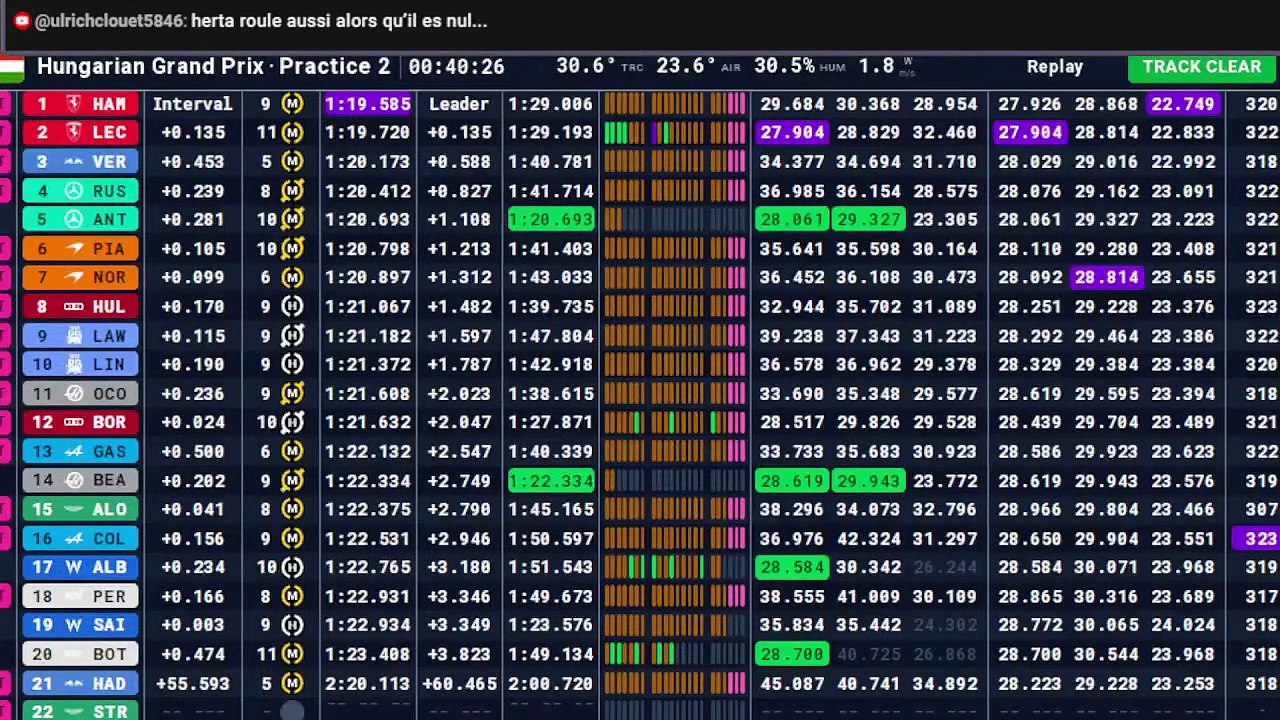This screenshot has width=1280, height=720.
Task: Click BOR's mini-sector bar strip
Action: pyautogui.click(x=675, y=423)
